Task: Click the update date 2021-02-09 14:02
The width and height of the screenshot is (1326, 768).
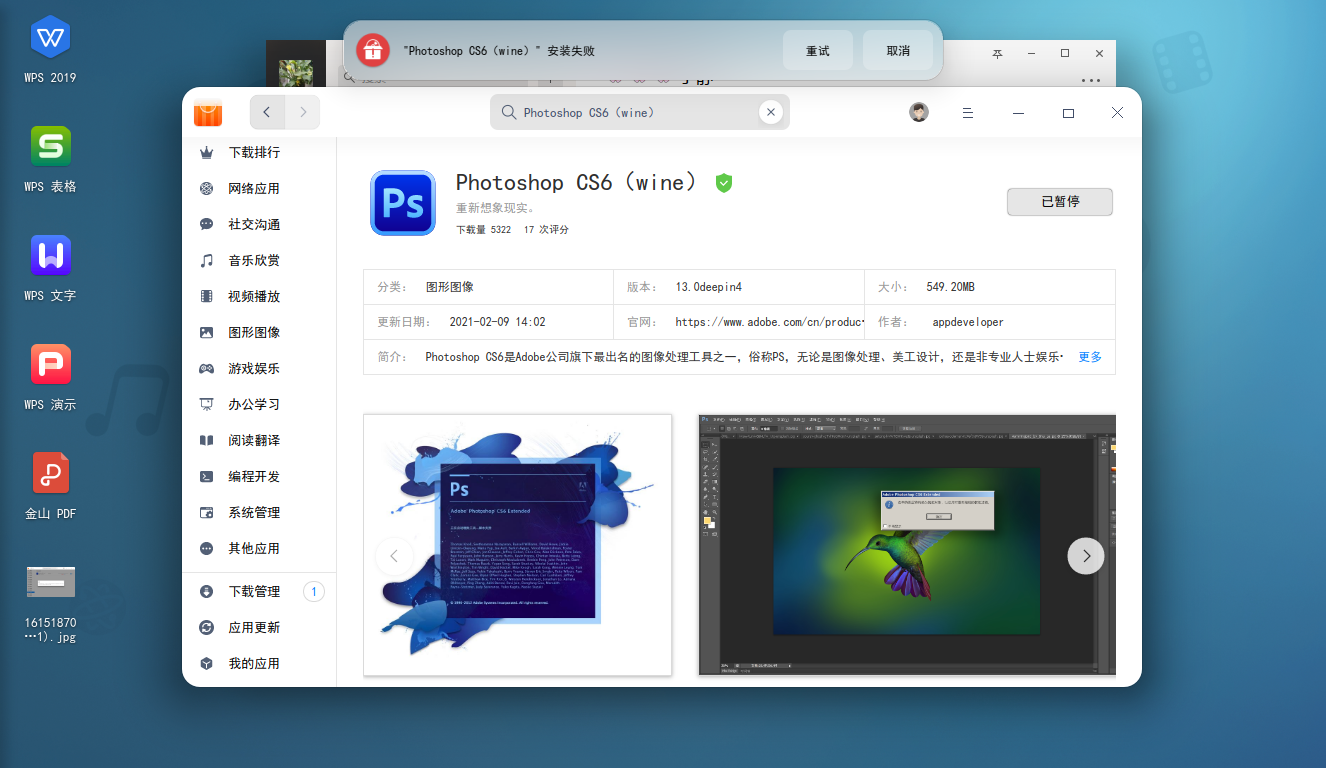Action: (x=498, y=322)
